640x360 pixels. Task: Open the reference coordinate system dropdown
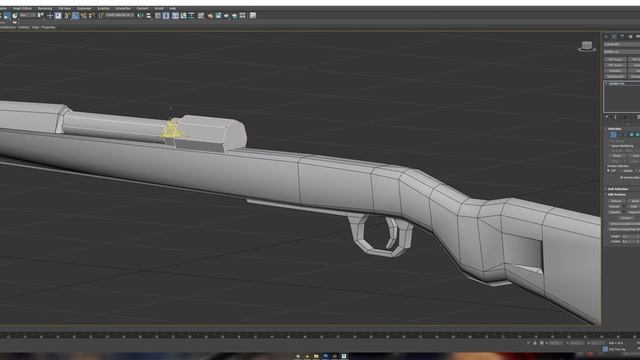pyautogui.click(x=28, y=16)
